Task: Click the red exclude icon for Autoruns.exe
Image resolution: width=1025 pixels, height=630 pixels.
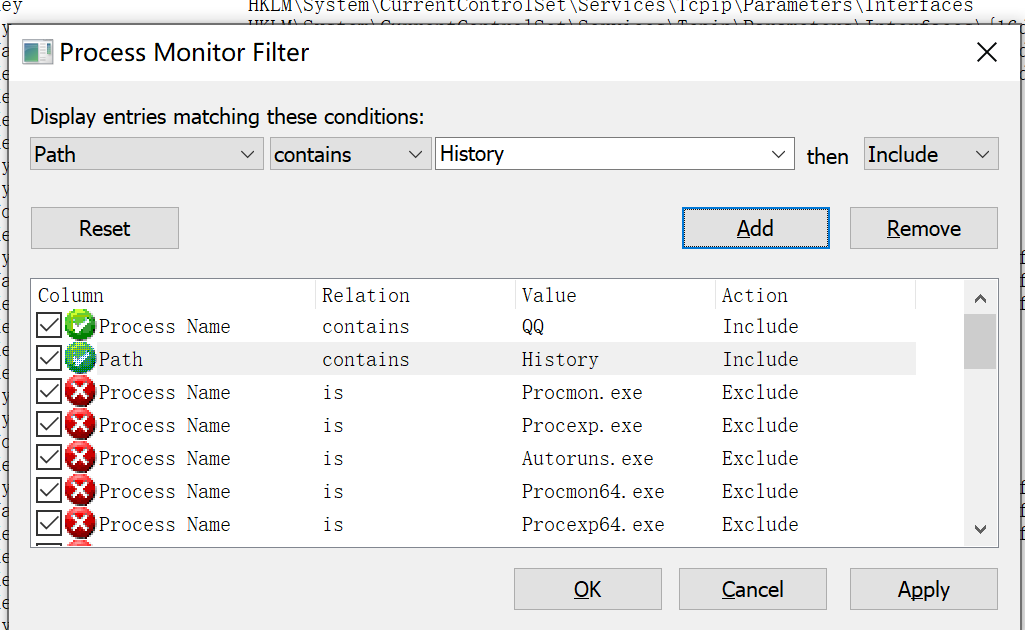Action: tap(80, 457)
